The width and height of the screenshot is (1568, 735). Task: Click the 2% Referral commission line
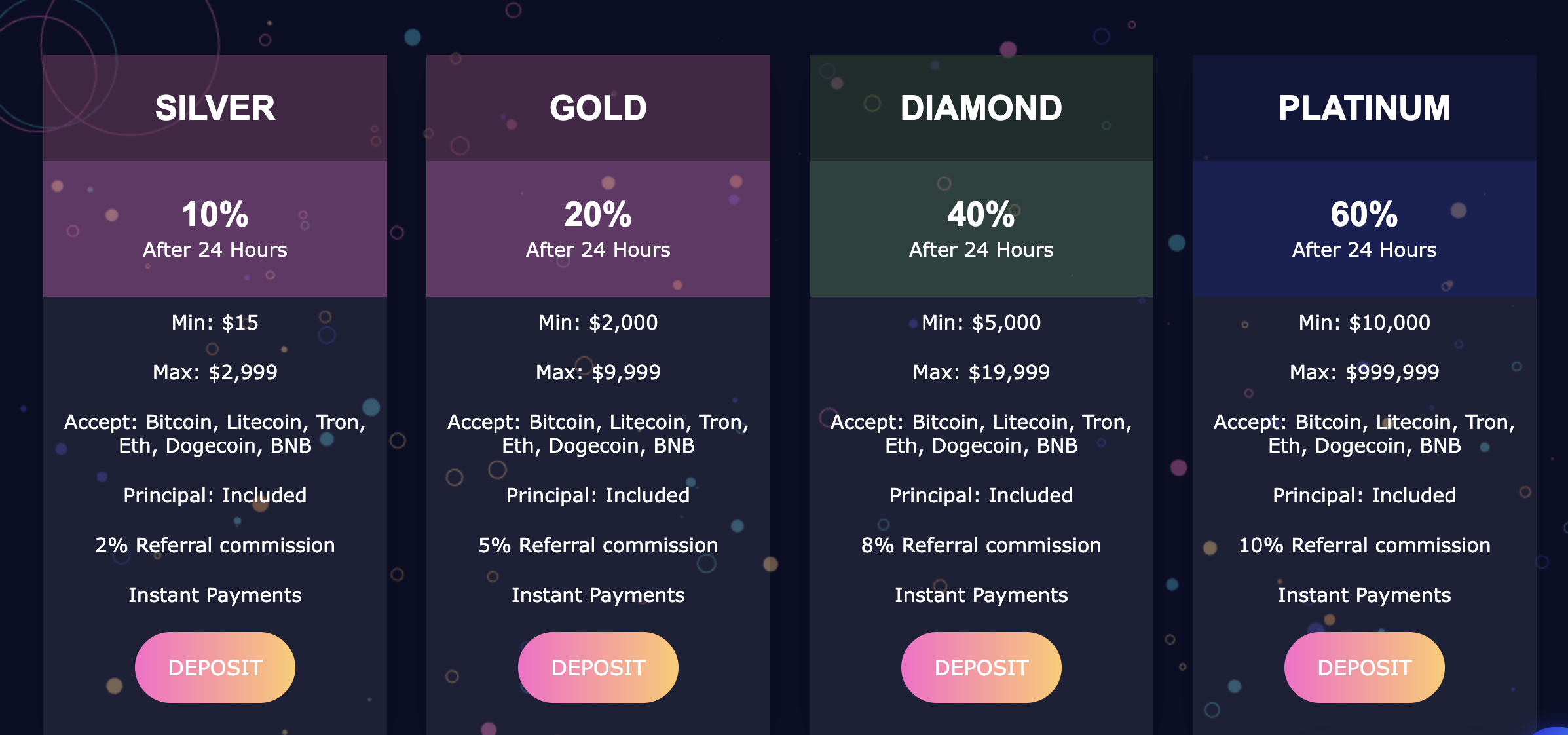point(215,545)
